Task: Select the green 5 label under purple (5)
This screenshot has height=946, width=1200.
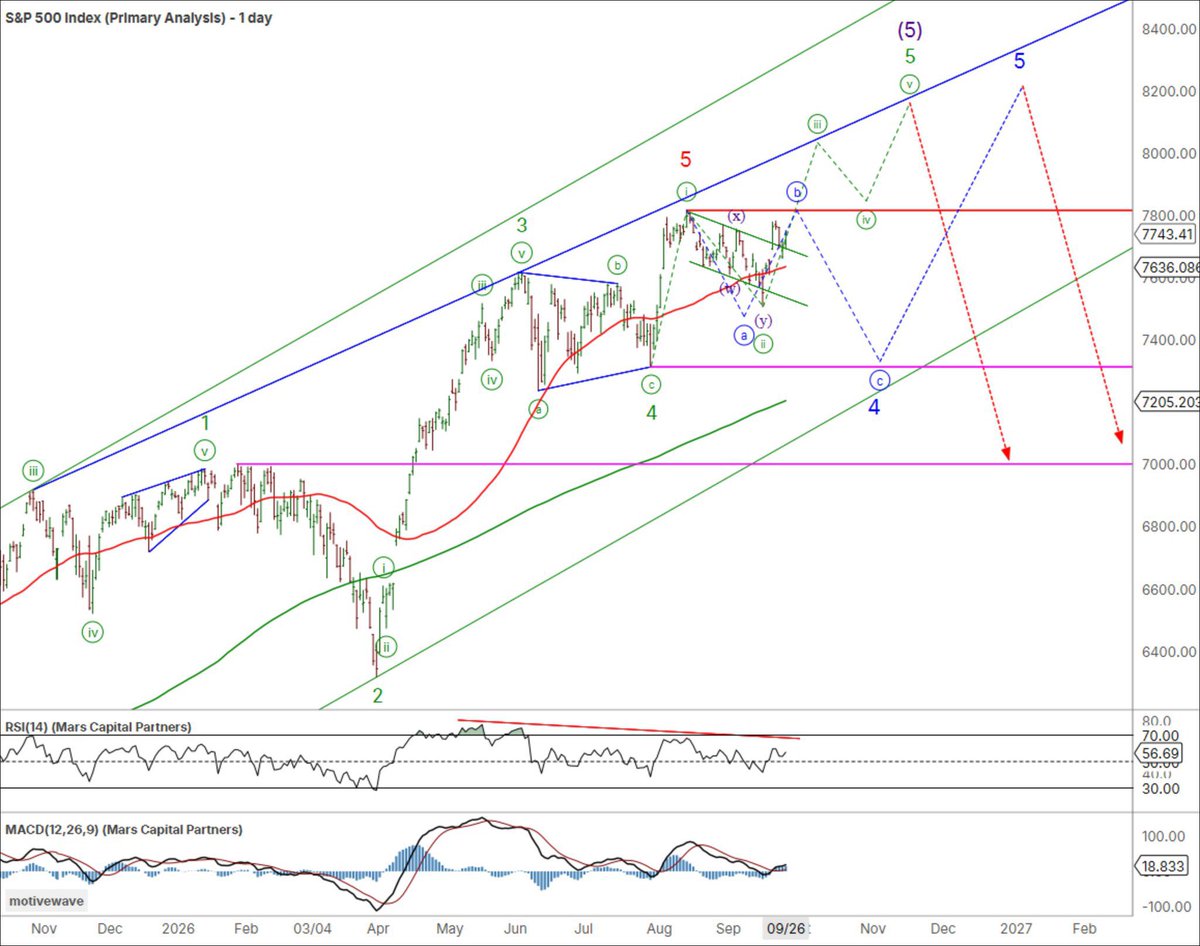Action: pyautogui.click(x=909, y=57)
